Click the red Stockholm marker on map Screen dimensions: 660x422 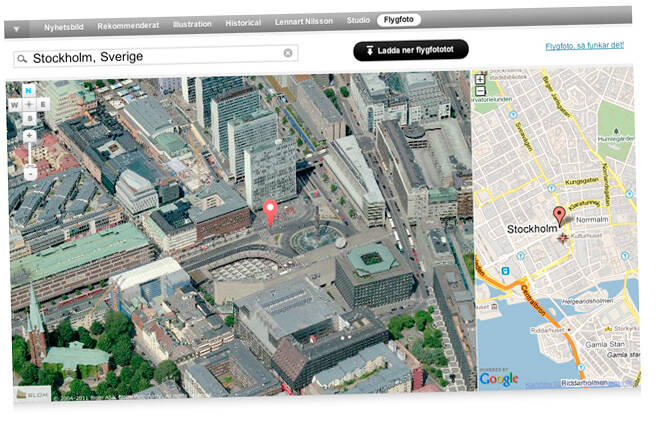click(x=559, y=215)
